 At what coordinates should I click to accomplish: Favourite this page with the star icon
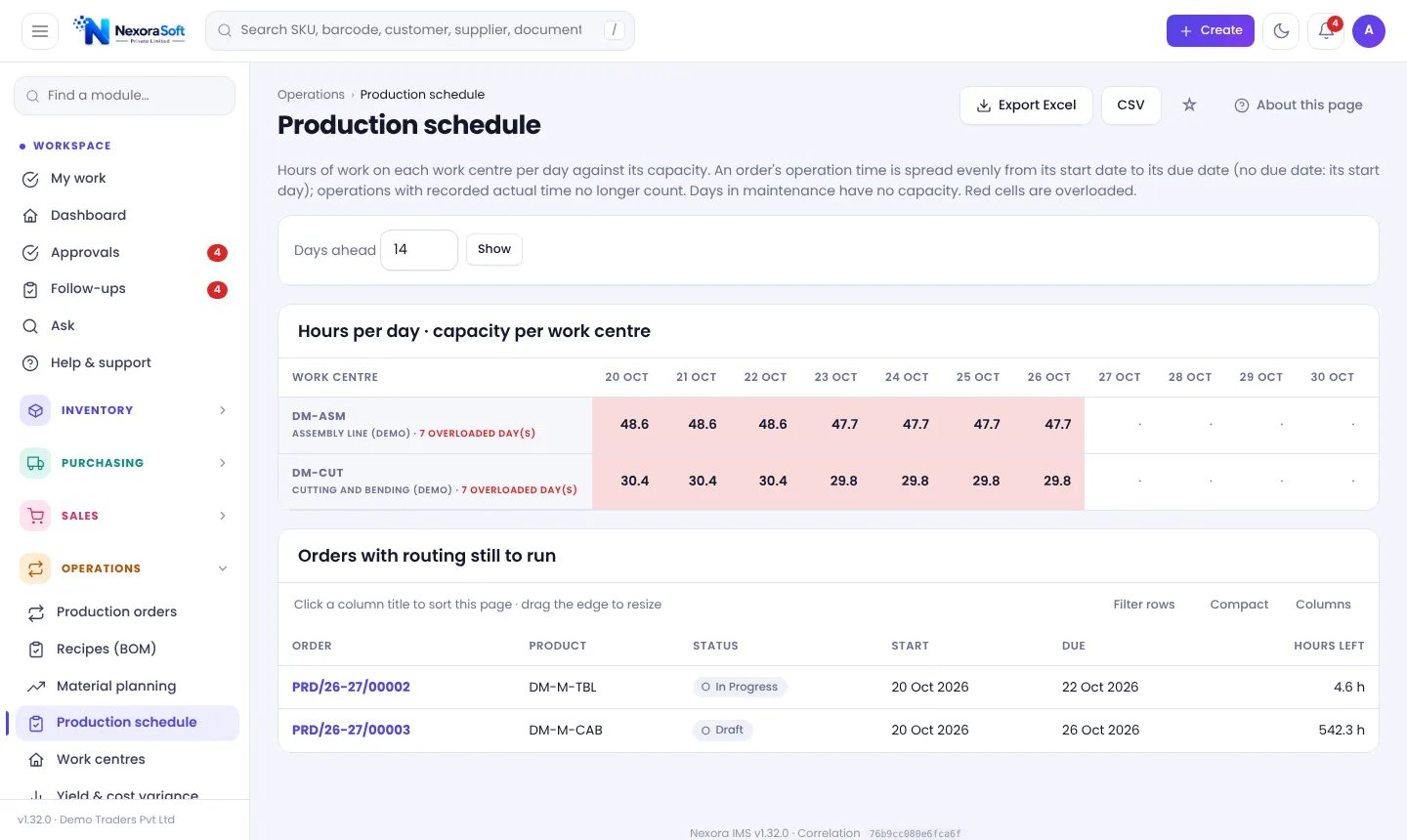pyautogui.click(x=1189, y=105)
